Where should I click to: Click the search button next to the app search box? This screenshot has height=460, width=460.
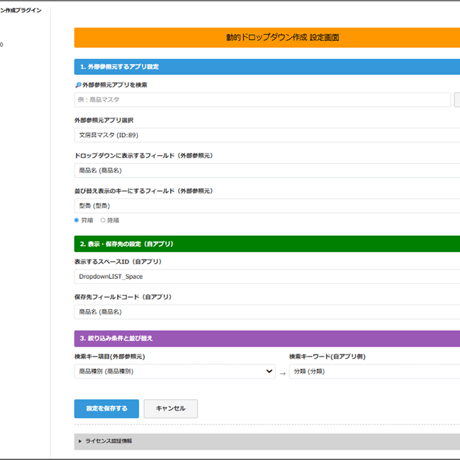point(457,100)
